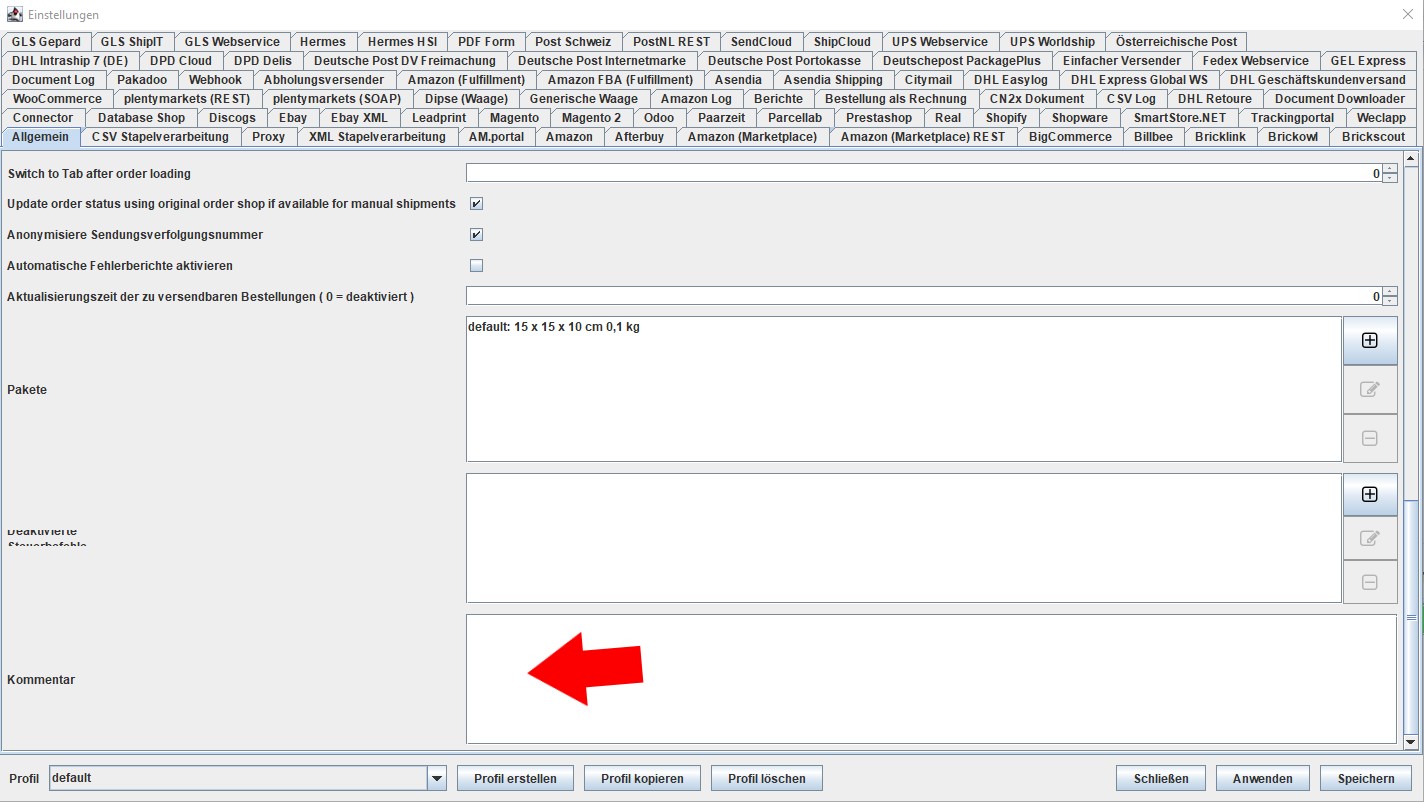This screenshot has width=1424, height=802.
Task: Open the Paarzeit tab
Action: point(721,118)
